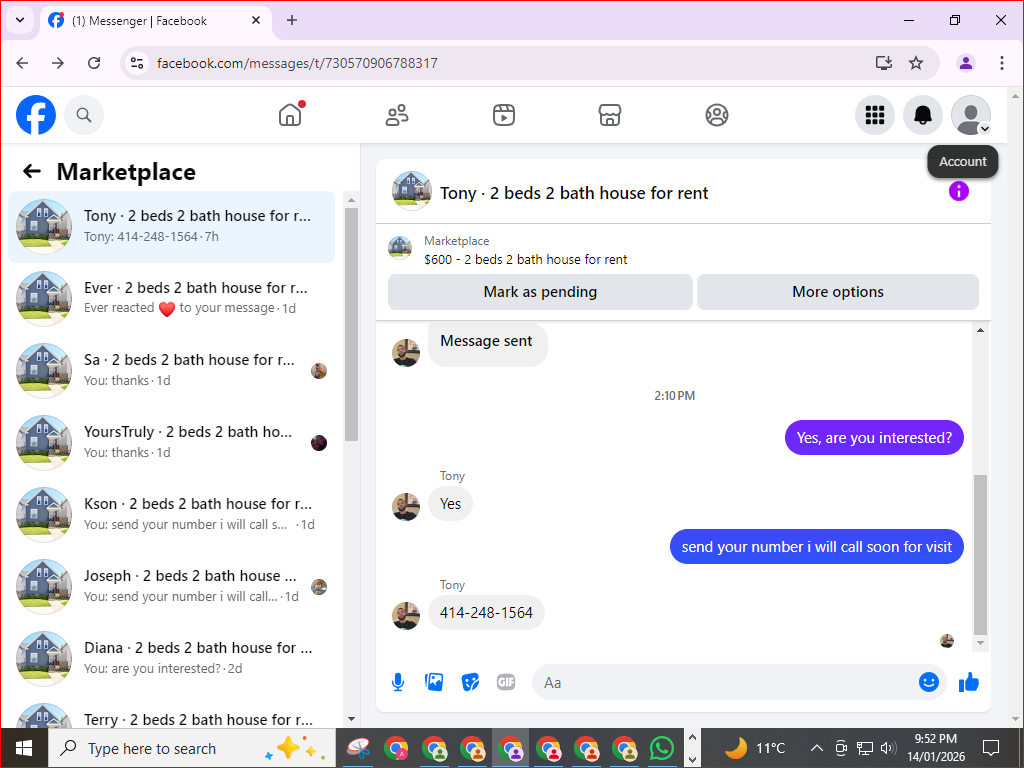
Task: Click the Aa message input field
Action: (725, 682)
